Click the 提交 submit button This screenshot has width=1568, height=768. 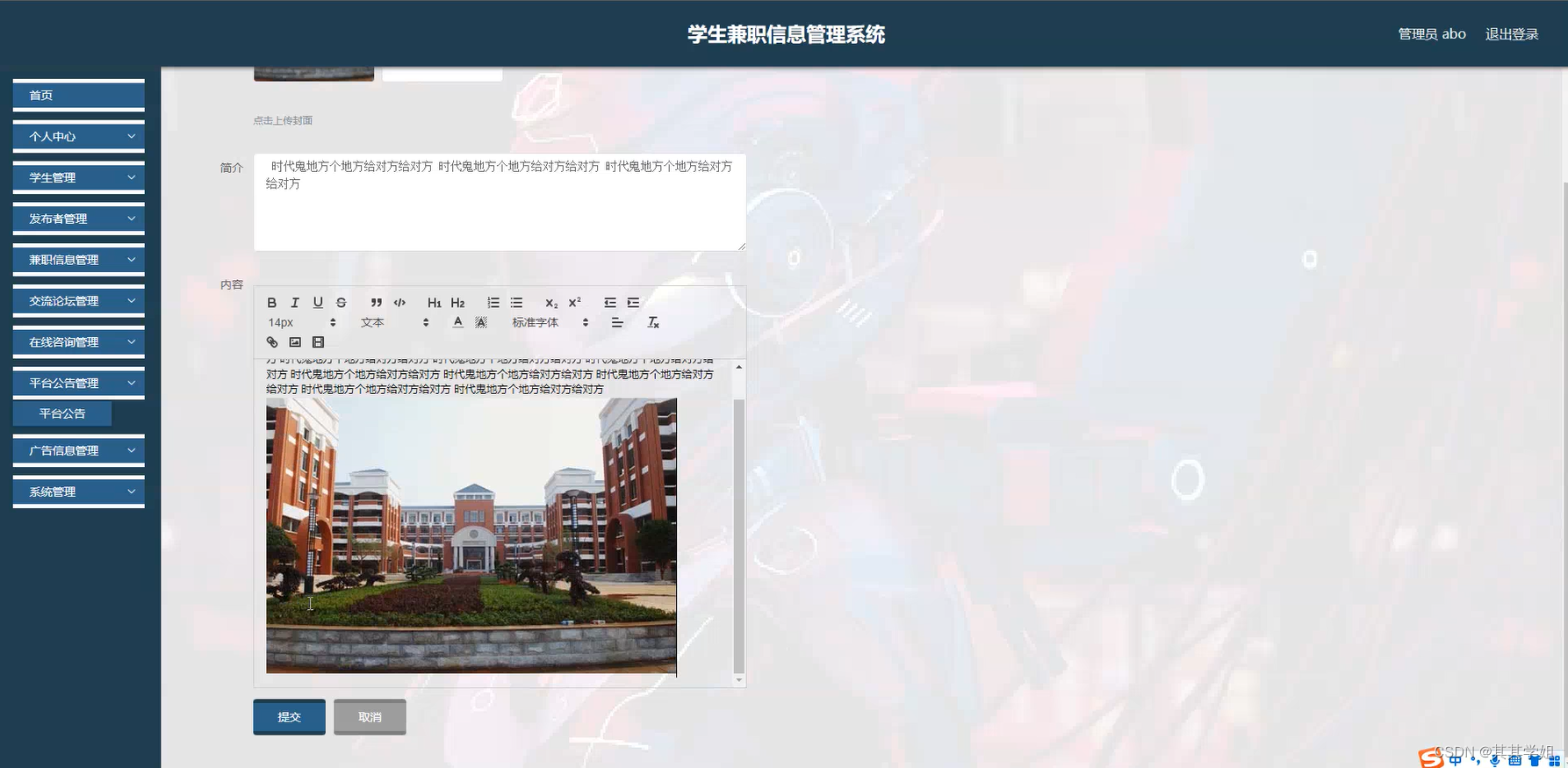coord(289,717)
